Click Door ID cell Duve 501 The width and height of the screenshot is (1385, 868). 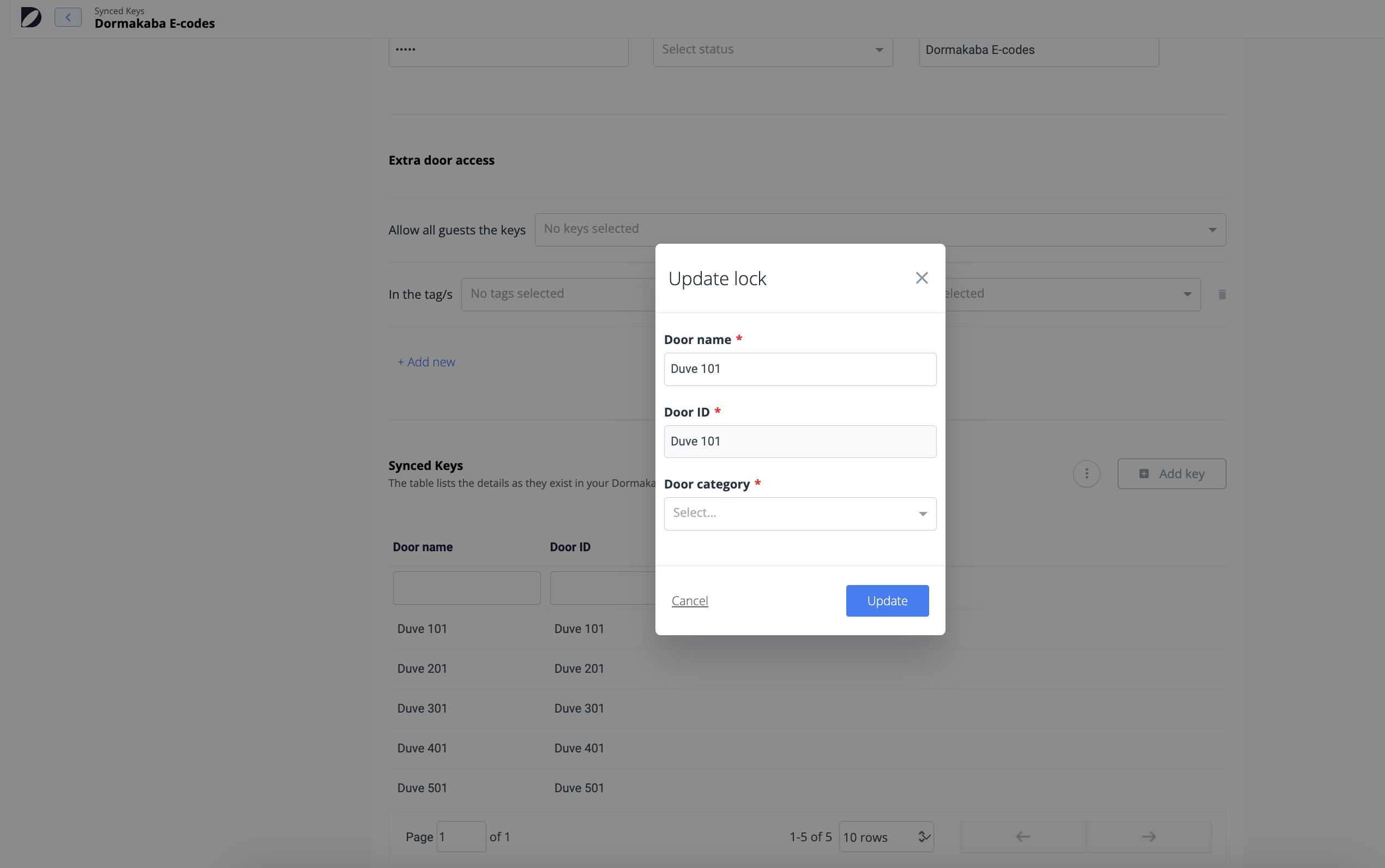579,788
